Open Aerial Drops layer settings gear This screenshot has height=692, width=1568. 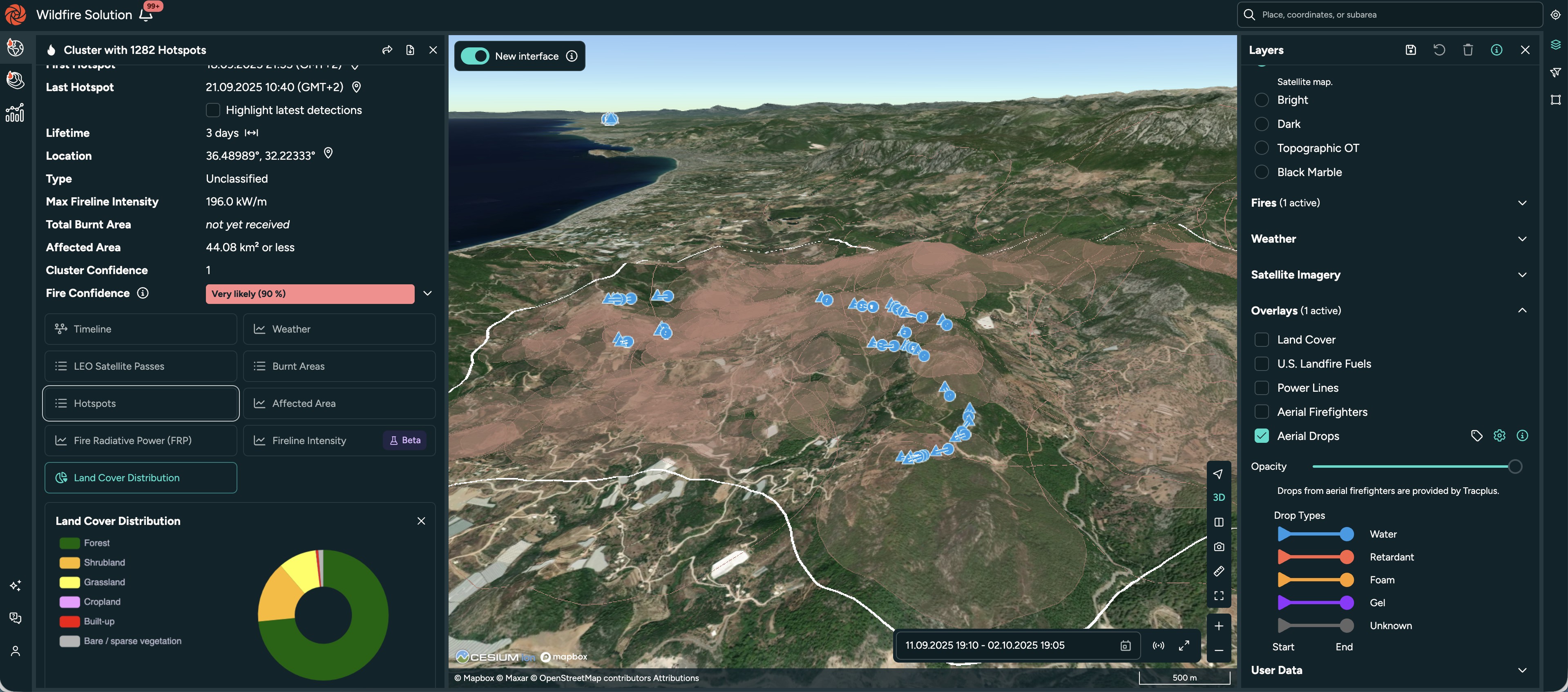pyautogui.click(x=1499, y=435)
